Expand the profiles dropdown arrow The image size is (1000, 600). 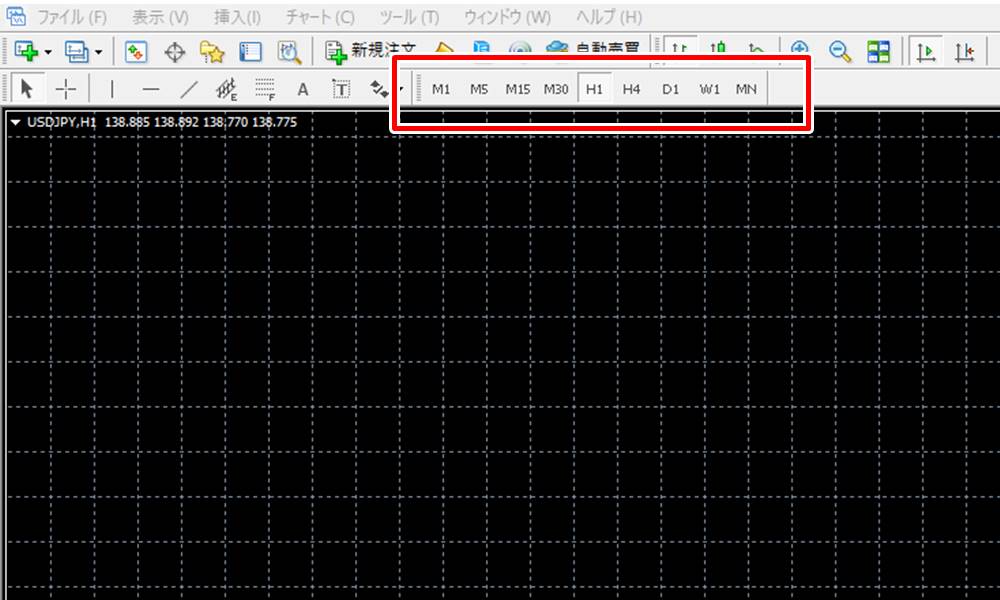pyautogui.click(x=98, y=52)
